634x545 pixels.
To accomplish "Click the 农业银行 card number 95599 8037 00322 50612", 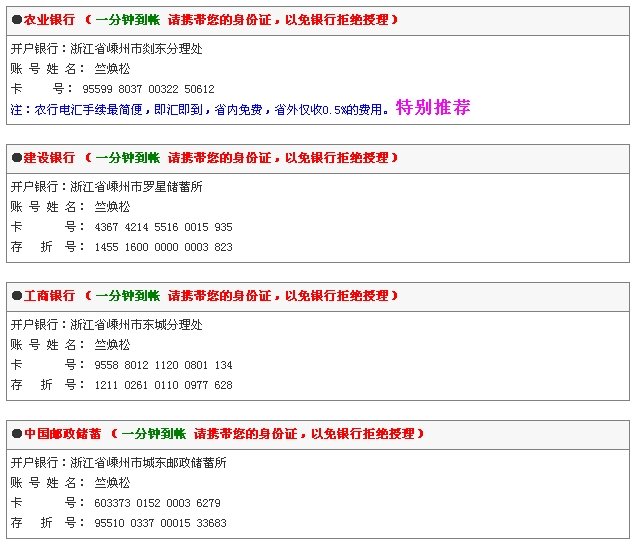I will (154, 89).
